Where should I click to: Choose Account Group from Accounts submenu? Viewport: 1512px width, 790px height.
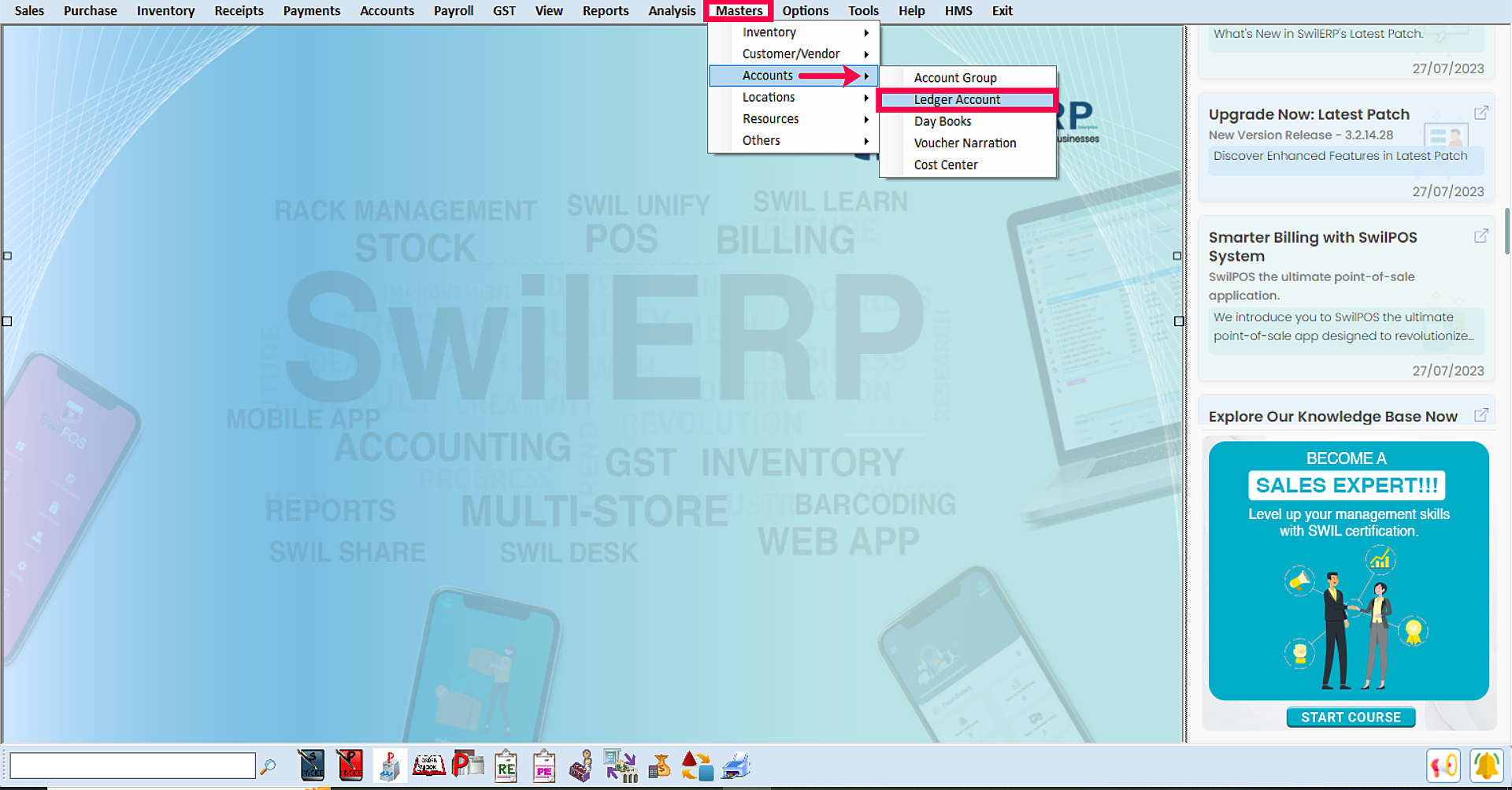968,78
